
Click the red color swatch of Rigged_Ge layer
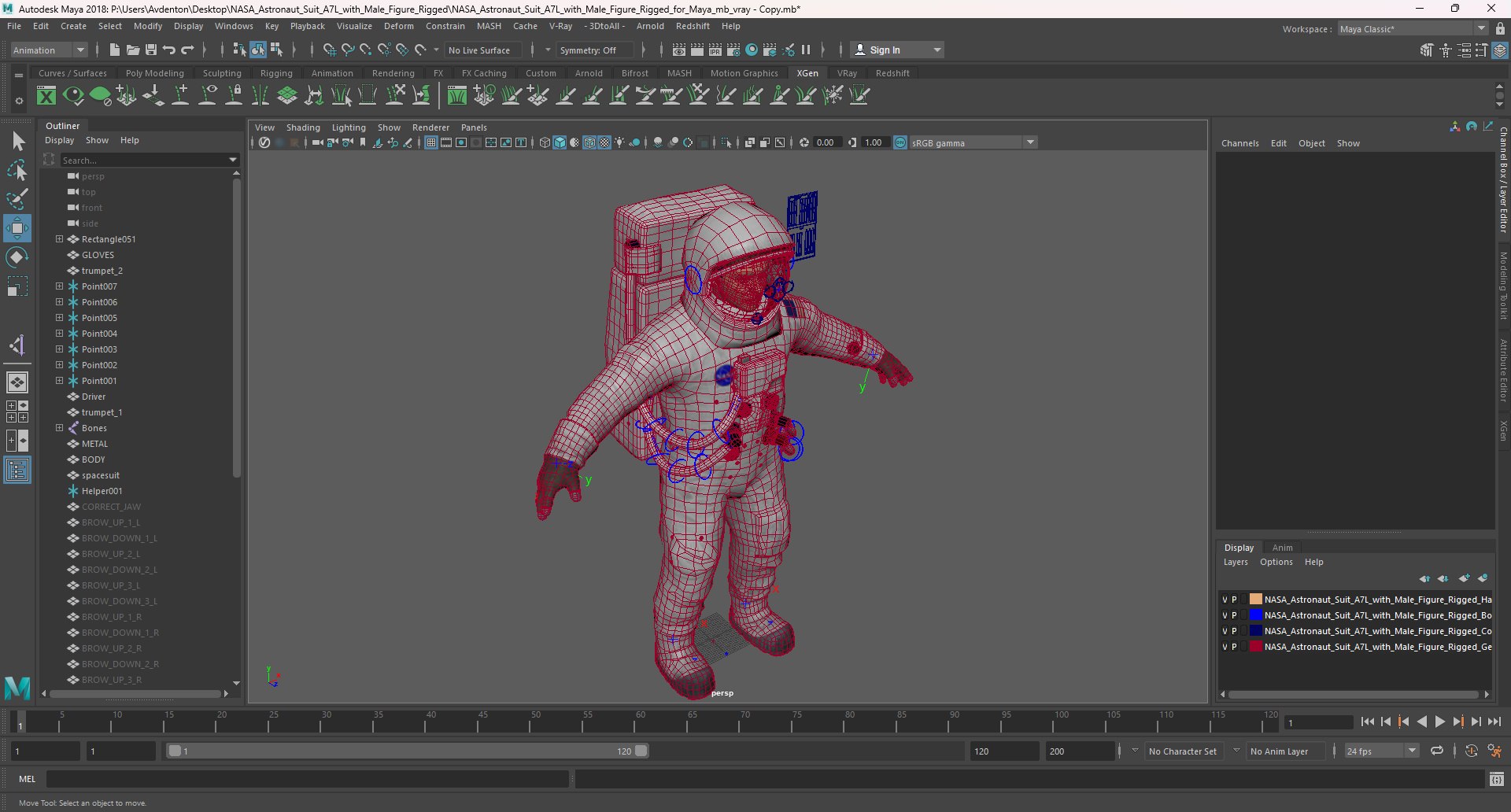pos(1255,647)
